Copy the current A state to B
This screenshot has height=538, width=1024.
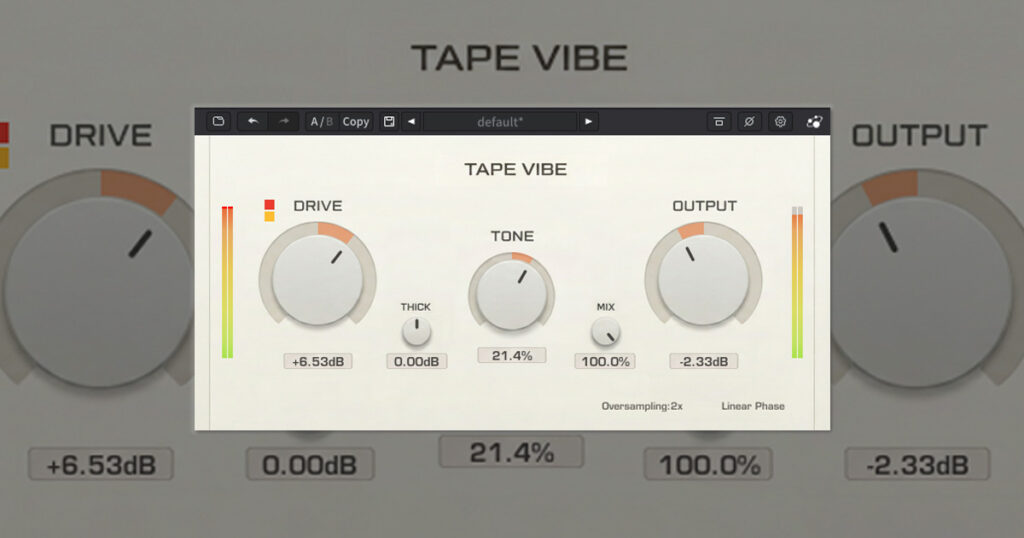click(356, 121)
